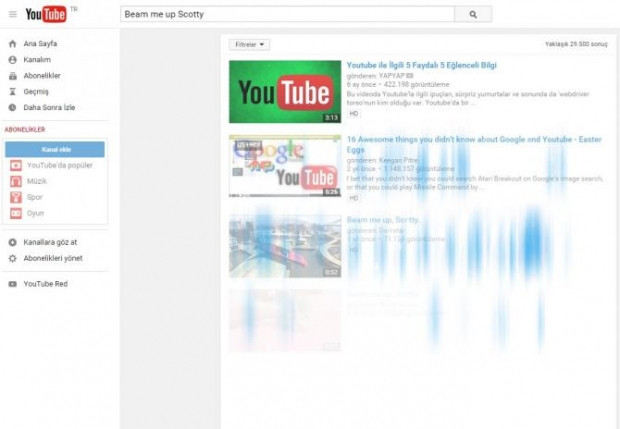Open the Beam me up, Scotty video thumbnail
The image size is (620, 429).
tap(285, 246)
